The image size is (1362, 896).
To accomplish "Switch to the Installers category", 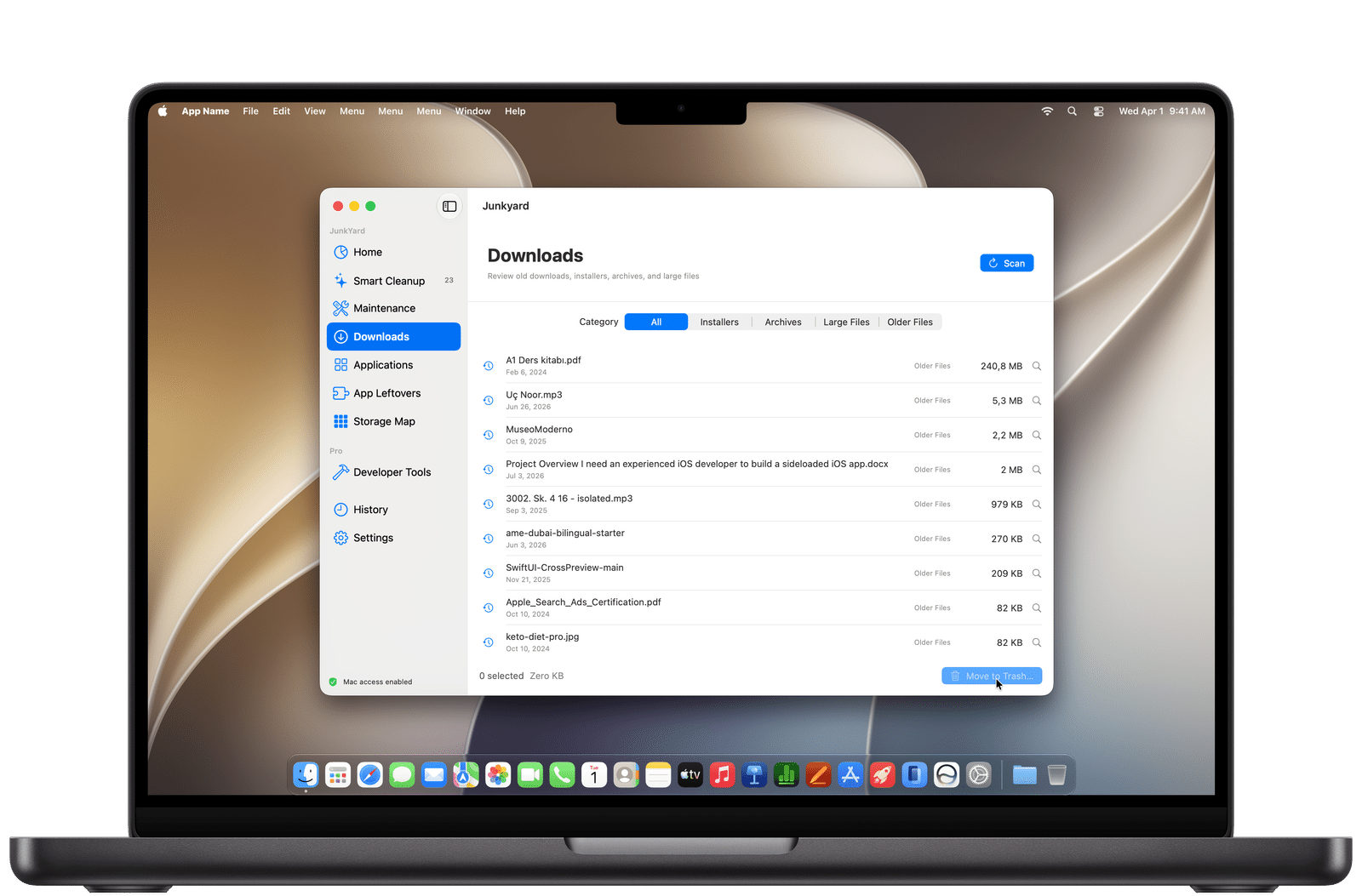I will [x=719, y=322].
